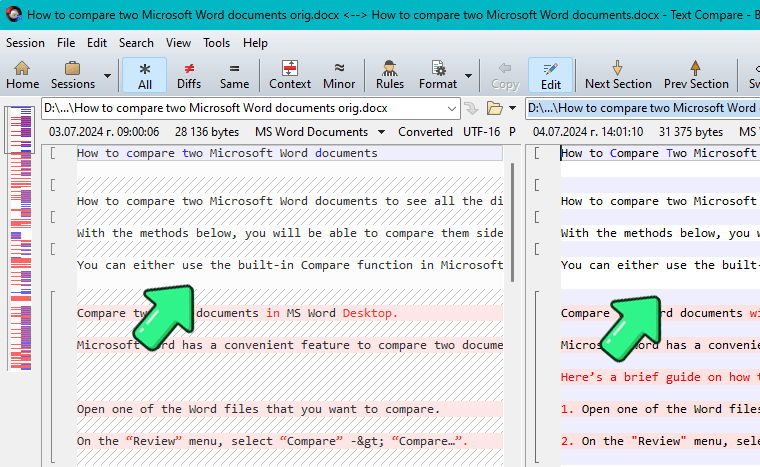Select right title 'How to Compare Two Microsoft'
The image size is (760, 467).
[x=660, y=153]
